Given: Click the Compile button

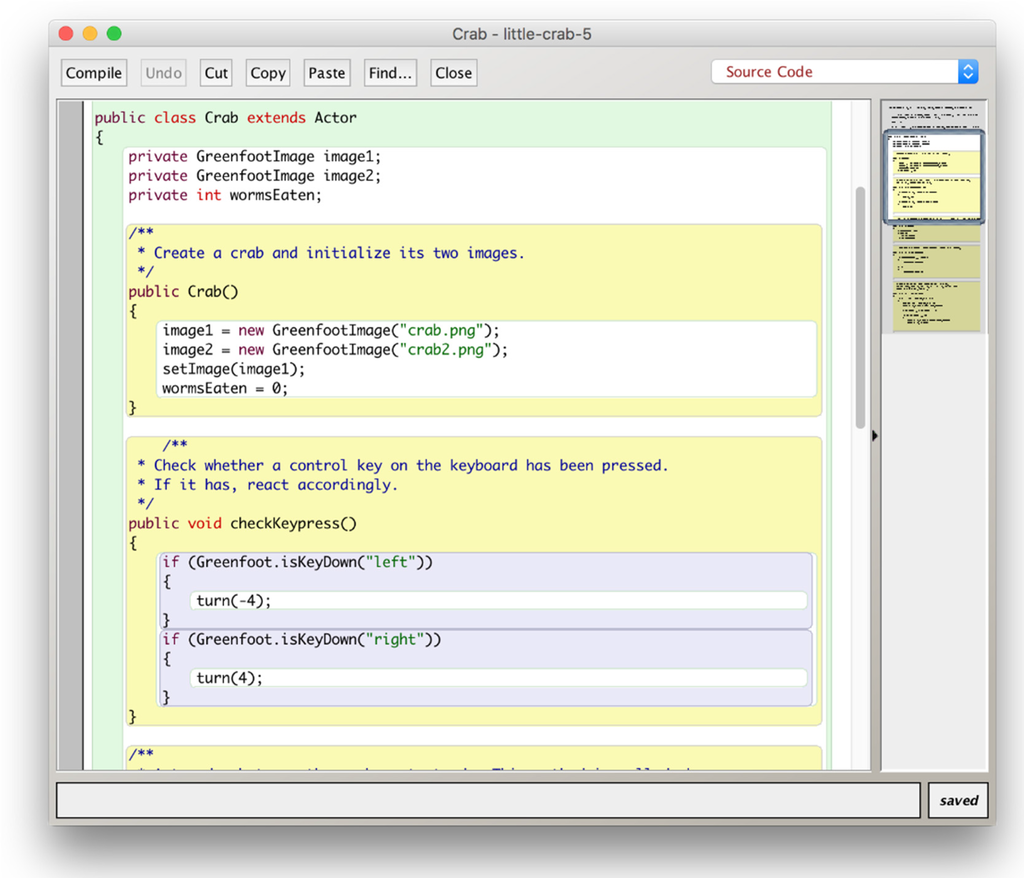Looking at the screenshot, I should pyautogui.click(x=94, y=73).
